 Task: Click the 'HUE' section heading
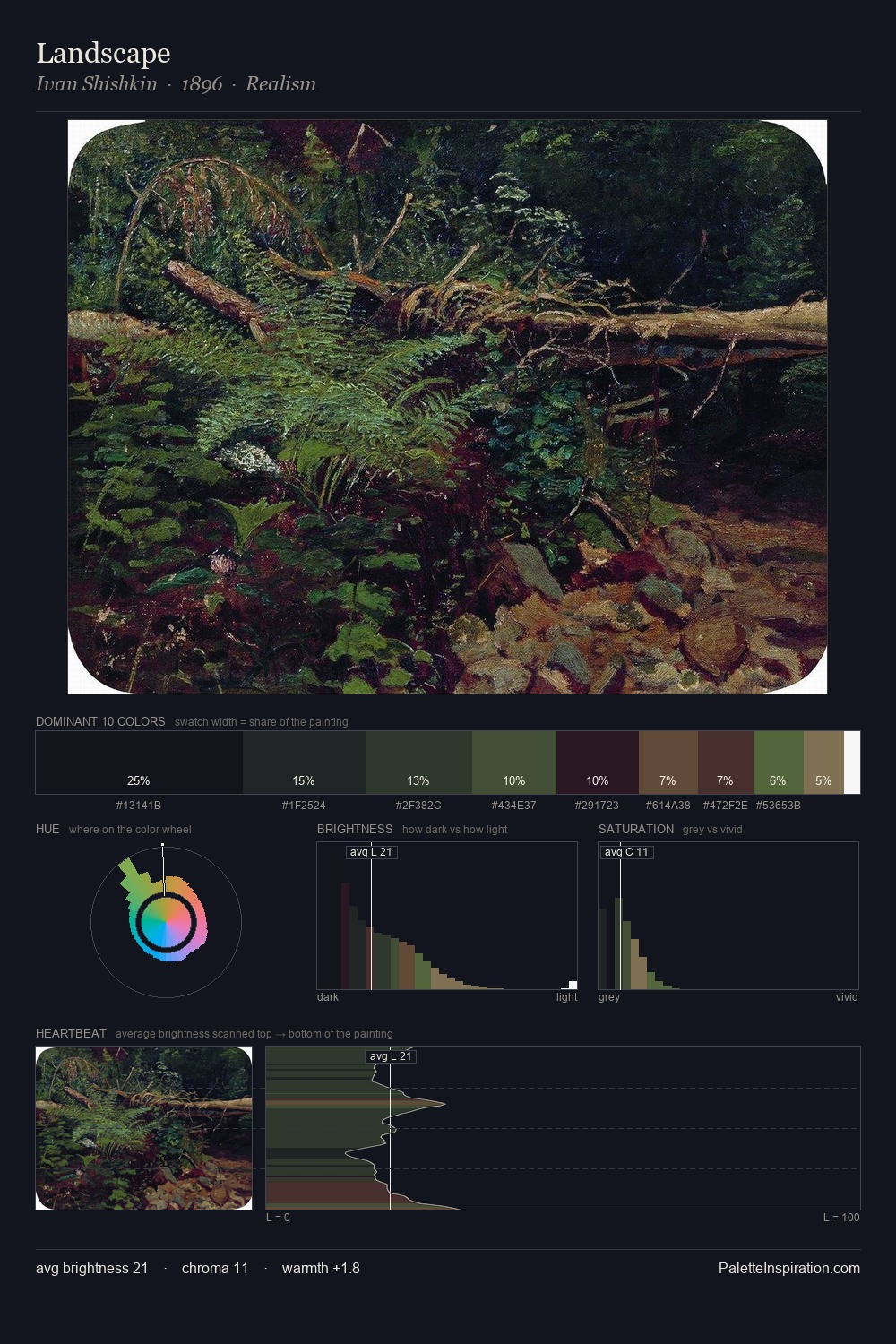tap(47, 829)
